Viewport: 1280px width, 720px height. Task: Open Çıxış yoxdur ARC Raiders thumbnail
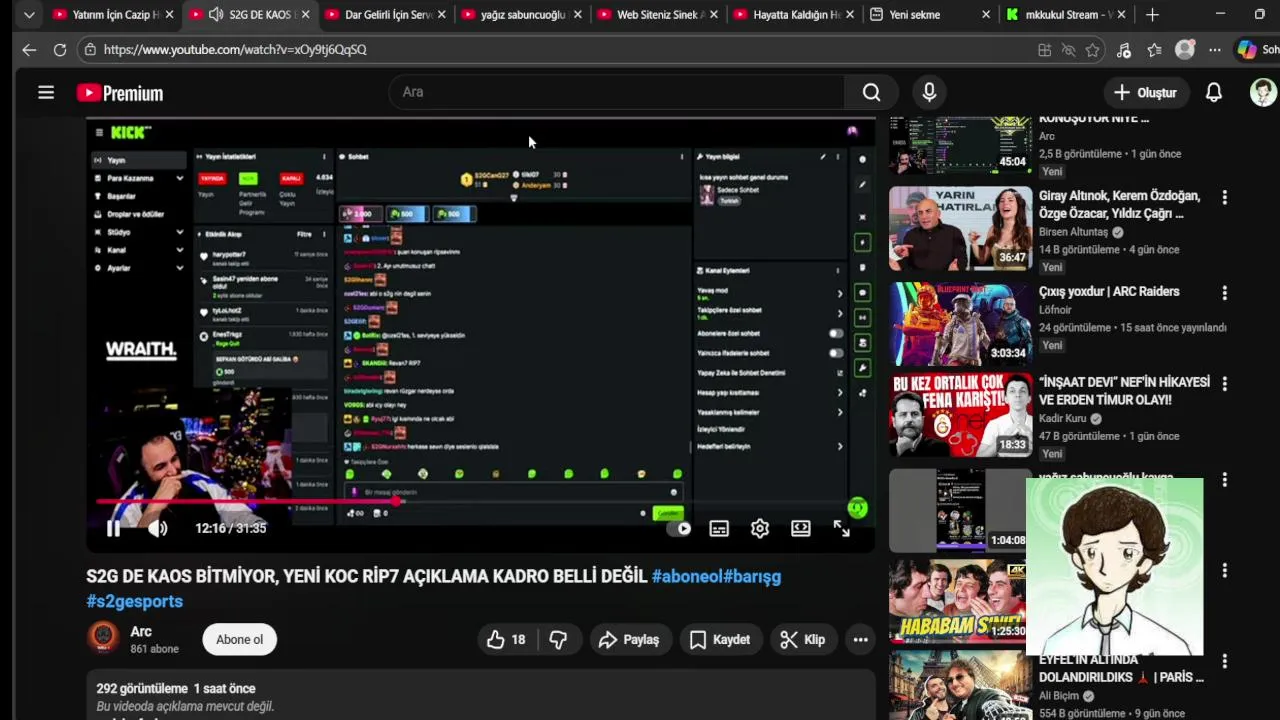click(960, 324)
